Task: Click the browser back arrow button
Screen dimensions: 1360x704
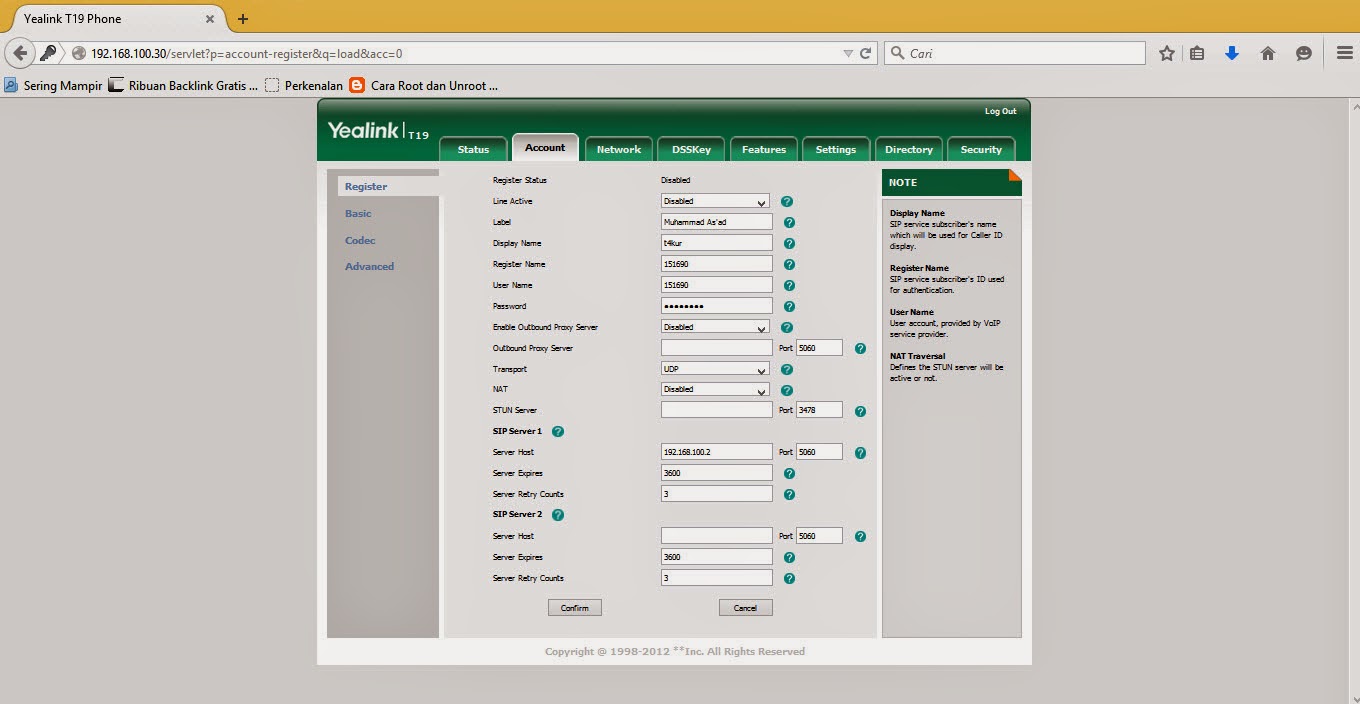Action: click(20, 53)
